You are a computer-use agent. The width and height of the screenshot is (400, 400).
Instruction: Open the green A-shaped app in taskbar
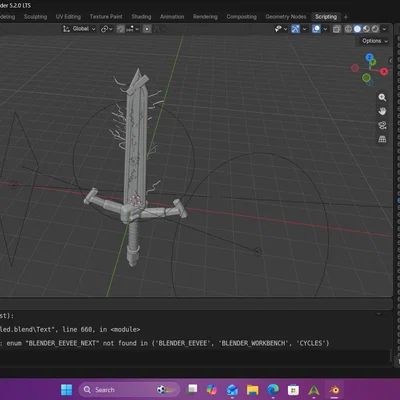314,390
